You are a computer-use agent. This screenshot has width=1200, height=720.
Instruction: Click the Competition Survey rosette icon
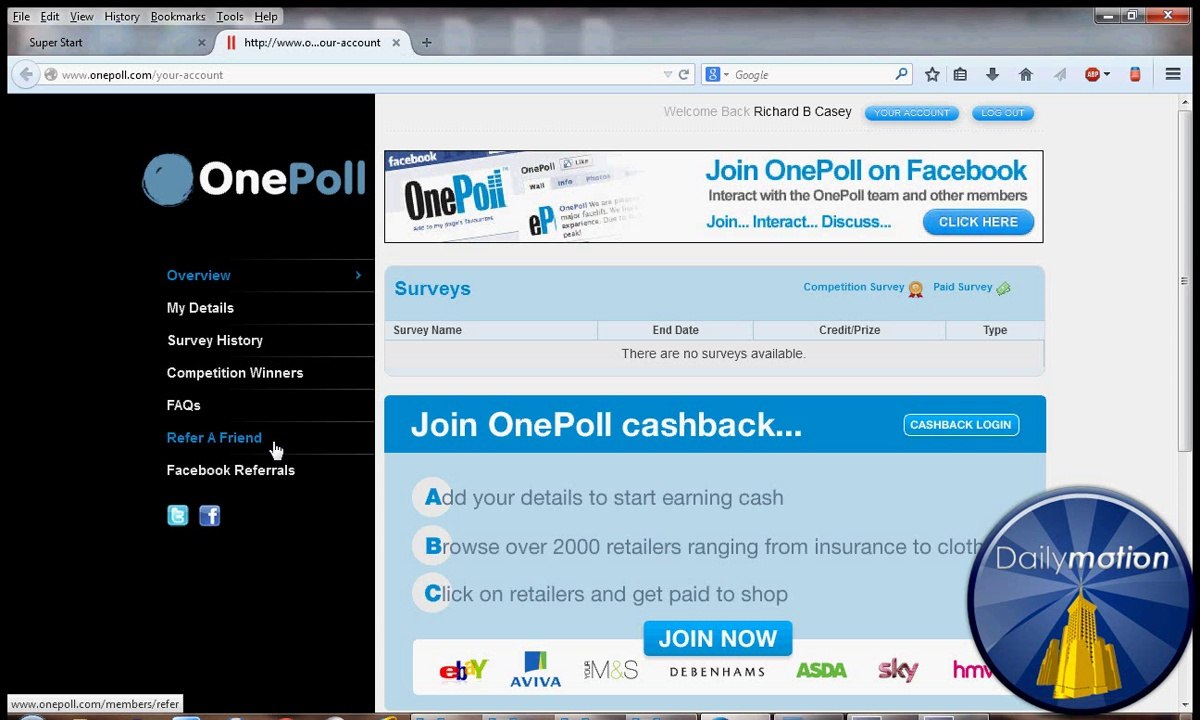[x=916, y=289]
